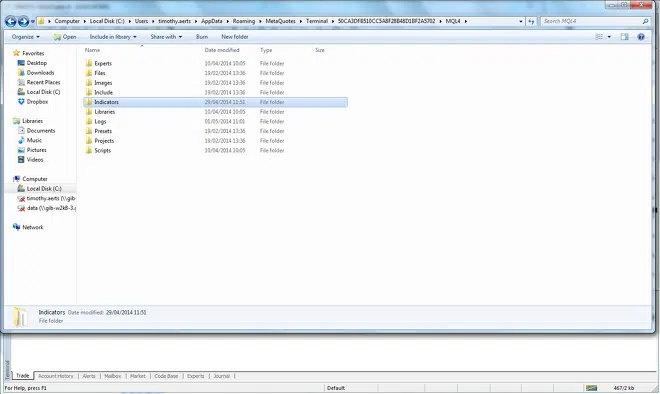Viewport: 660px width, 394px height.
Task: Switch to the Code Base tab
Action: [166, 376]
